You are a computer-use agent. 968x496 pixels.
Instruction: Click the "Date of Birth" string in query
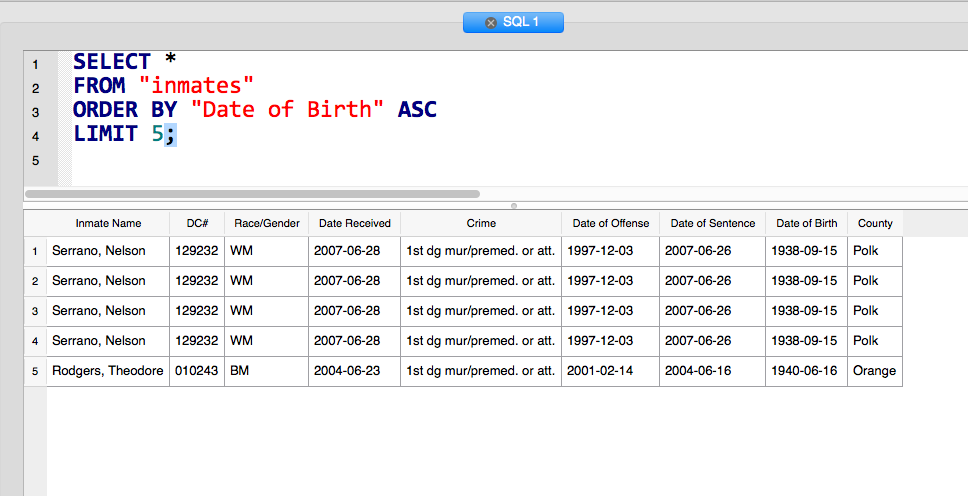[x=287, y=109]
